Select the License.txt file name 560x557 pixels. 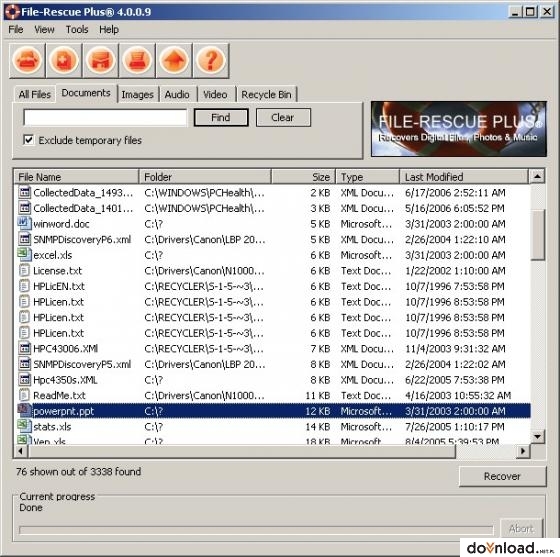coord(58,271)
